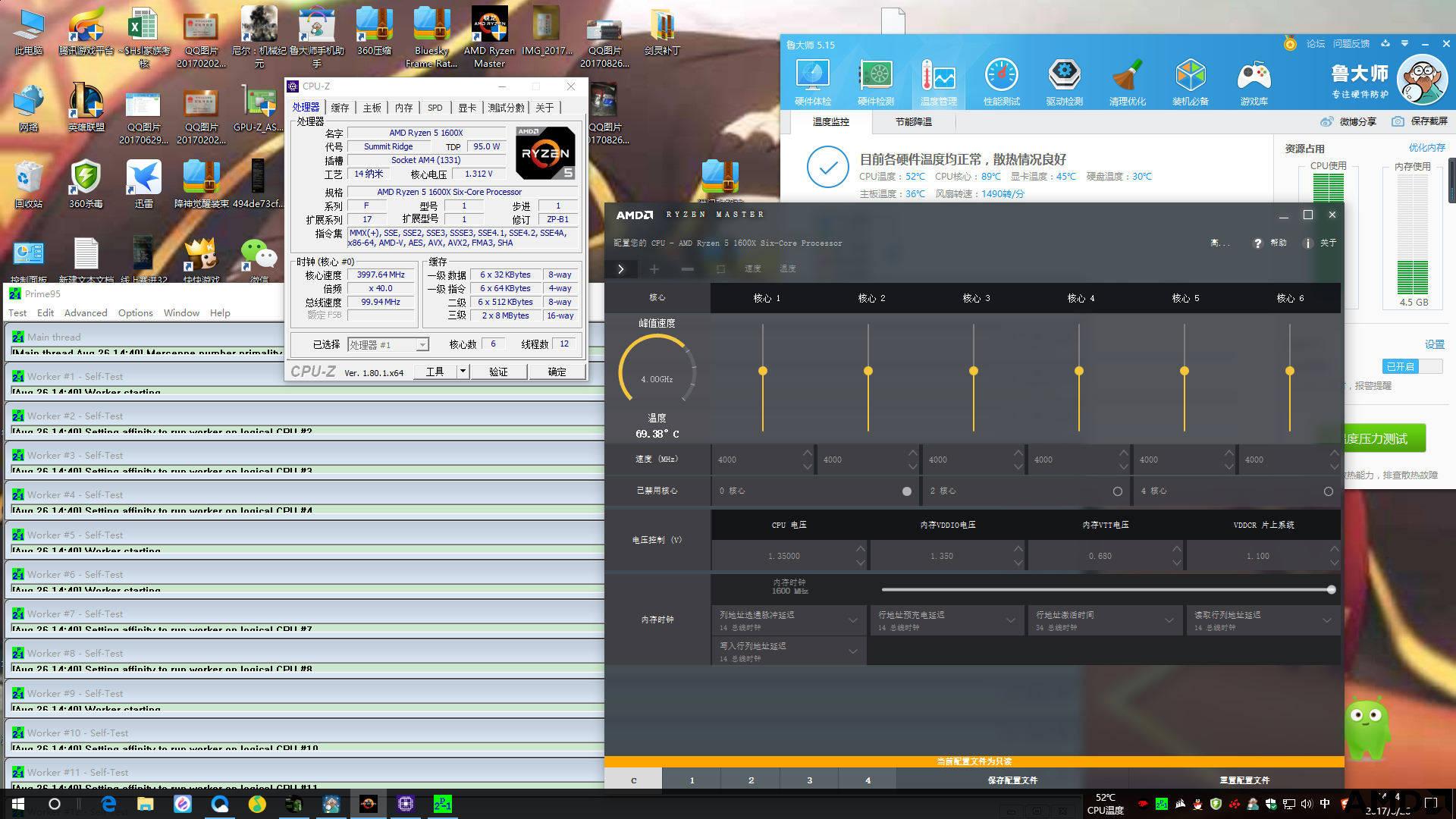Open 装机必备 cube icon
1456x819 pixels.
point(1191,82)
